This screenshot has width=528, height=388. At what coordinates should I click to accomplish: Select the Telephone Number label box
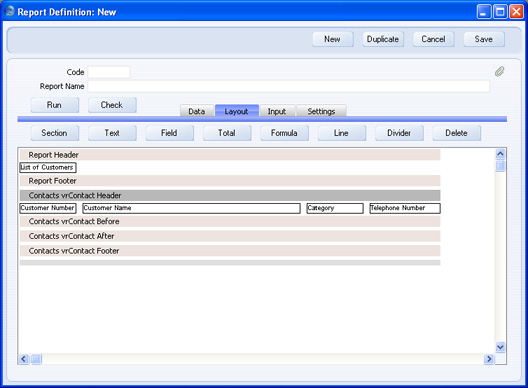pyautogui.click(x=405, y=208)
